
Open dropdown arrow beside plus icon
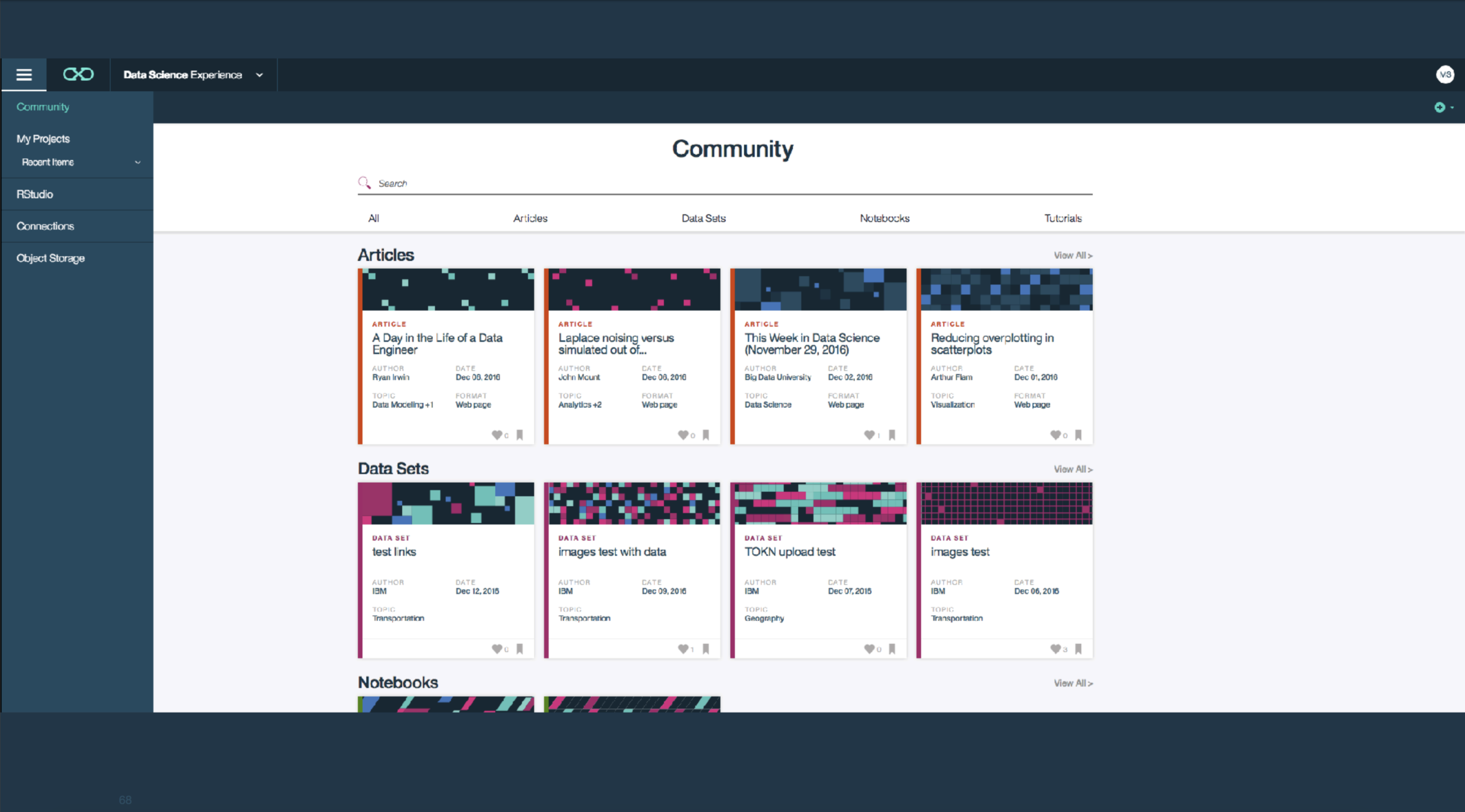(x=1452, y=108)
